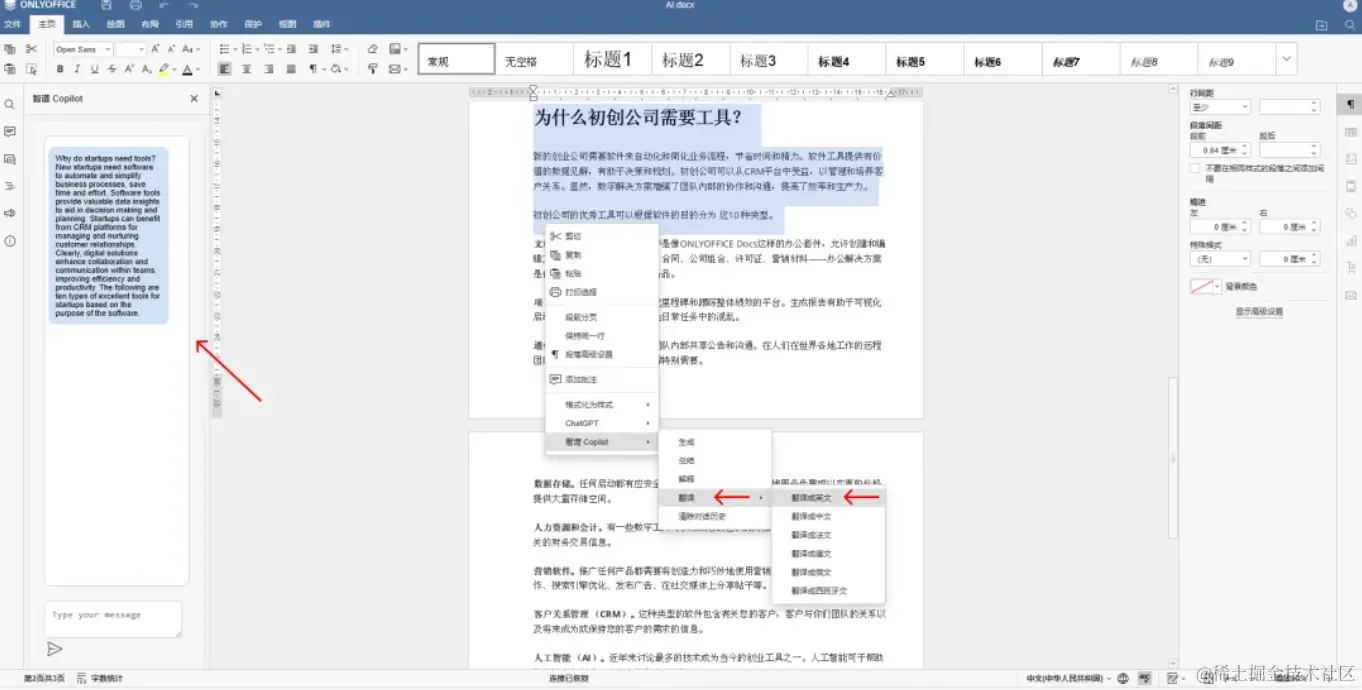Open the 行间距 line spacing dropdown
Image resolution: width=1362 pixels, height=690 pixels.
click(1218, 106)
